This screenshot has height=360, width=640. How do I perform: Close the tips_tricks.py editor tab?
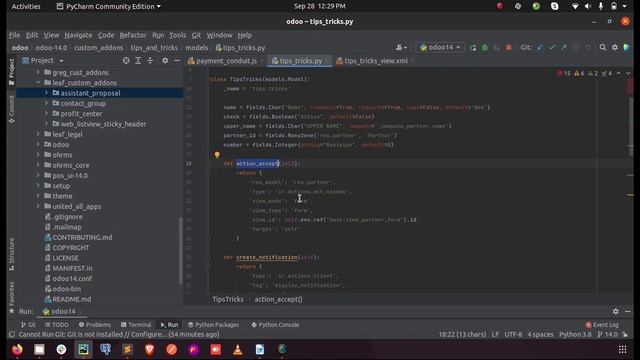click(327, 61)
